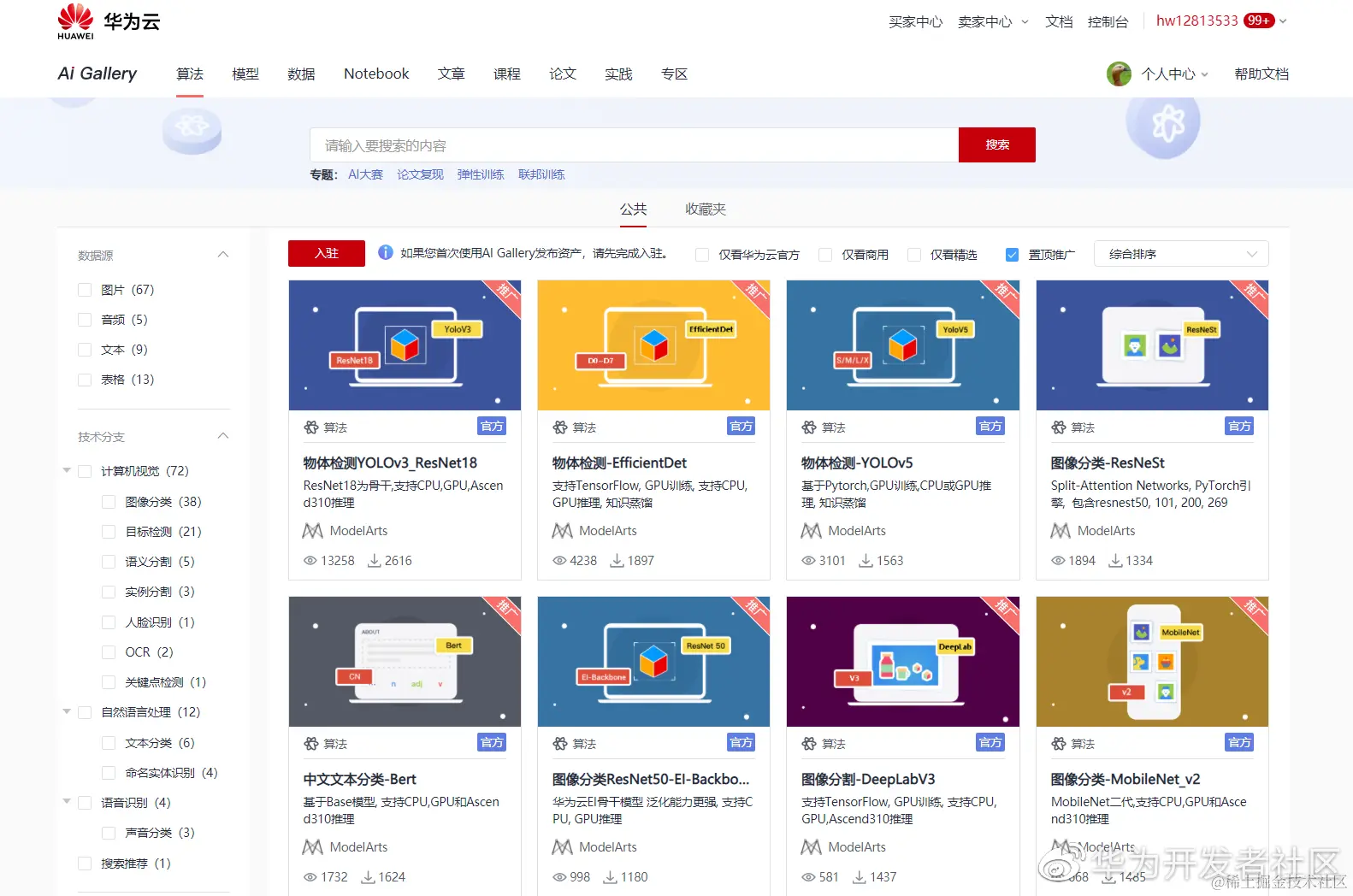1353x896 pixels.
Task: Collapse the 语音识别 tree node
Action: pyautogui.click(x=67, y=802)
